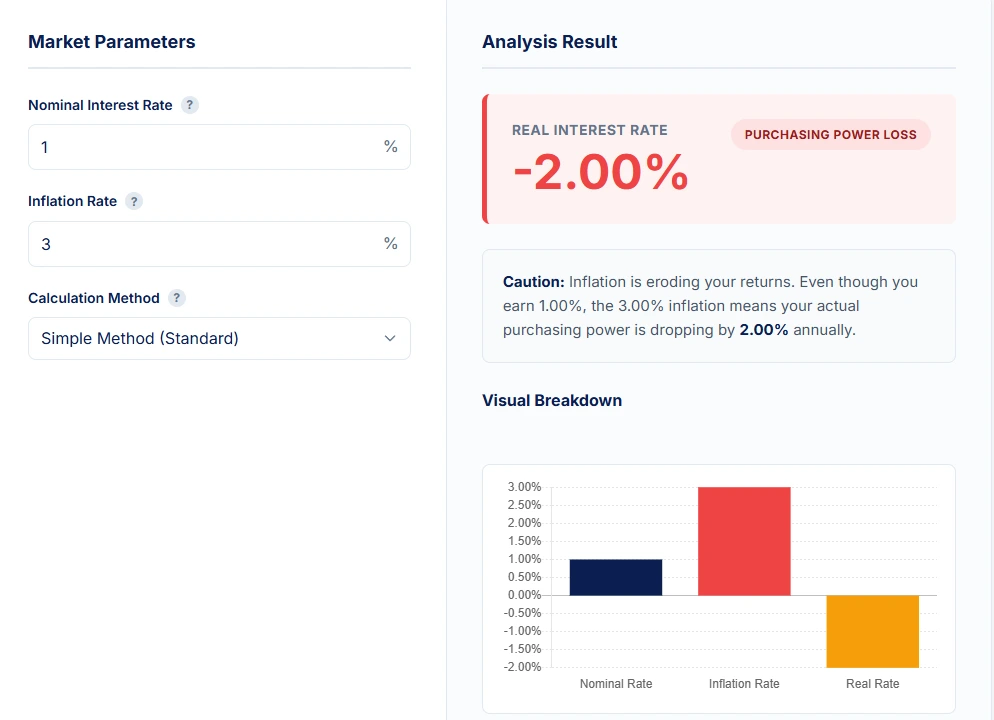Open the Inflation Rate help tooltip icon

134,201
